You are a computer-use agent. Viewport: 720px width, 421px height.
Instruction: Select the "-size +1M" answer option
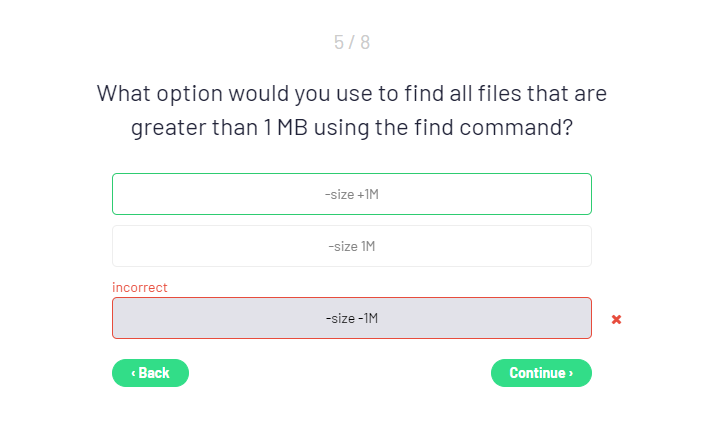coord(351,194)
